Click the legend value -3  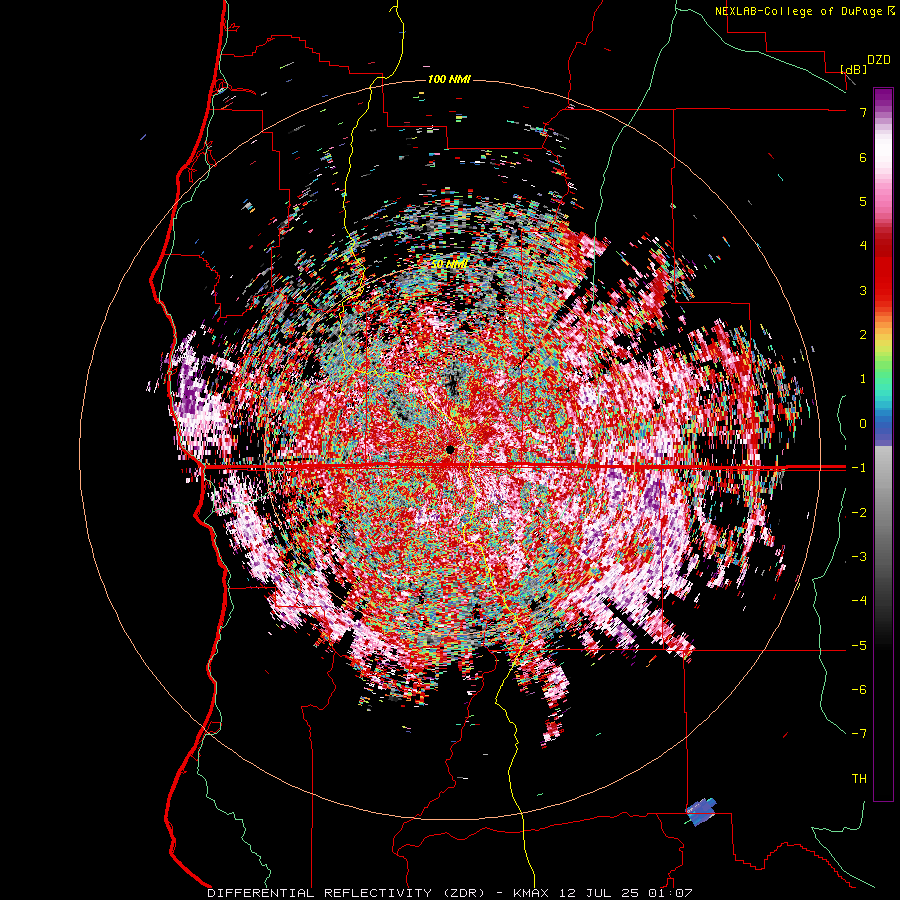[859, 556]
